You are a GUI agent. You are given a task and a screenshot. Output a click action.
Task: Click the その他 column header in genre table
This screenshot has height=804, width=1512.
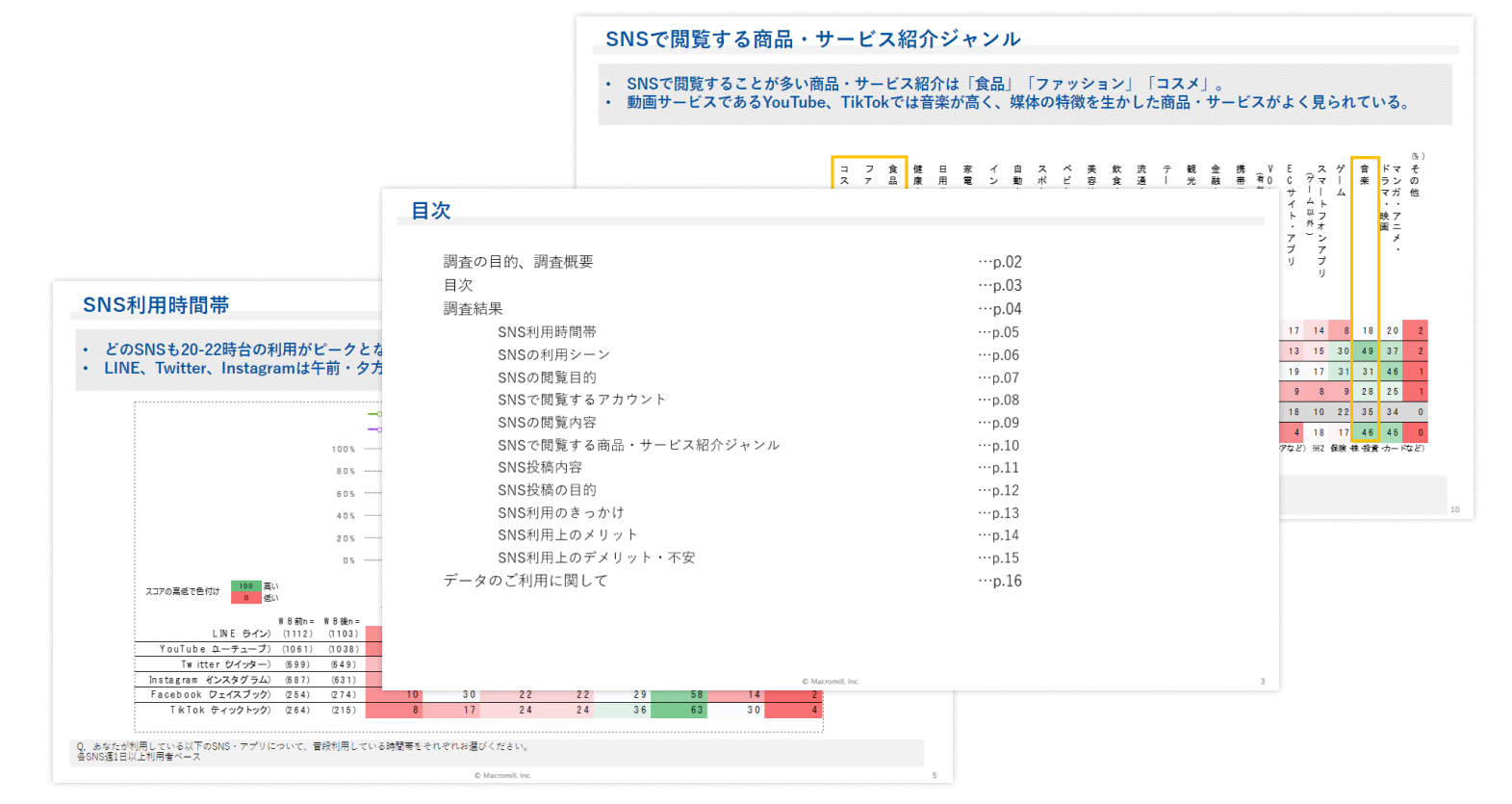pyautogui.click(x=1414, y=180)
